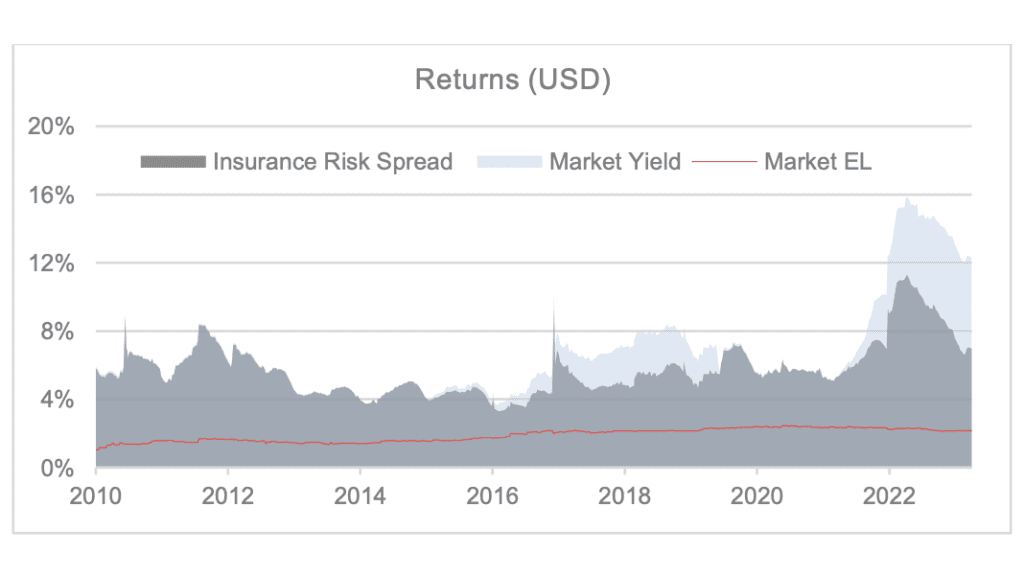Click the Market EL legend line sample
Image resolution: width=1024 pixels, height=575 pixels.
pyautogui.click(x=724, y=161)
